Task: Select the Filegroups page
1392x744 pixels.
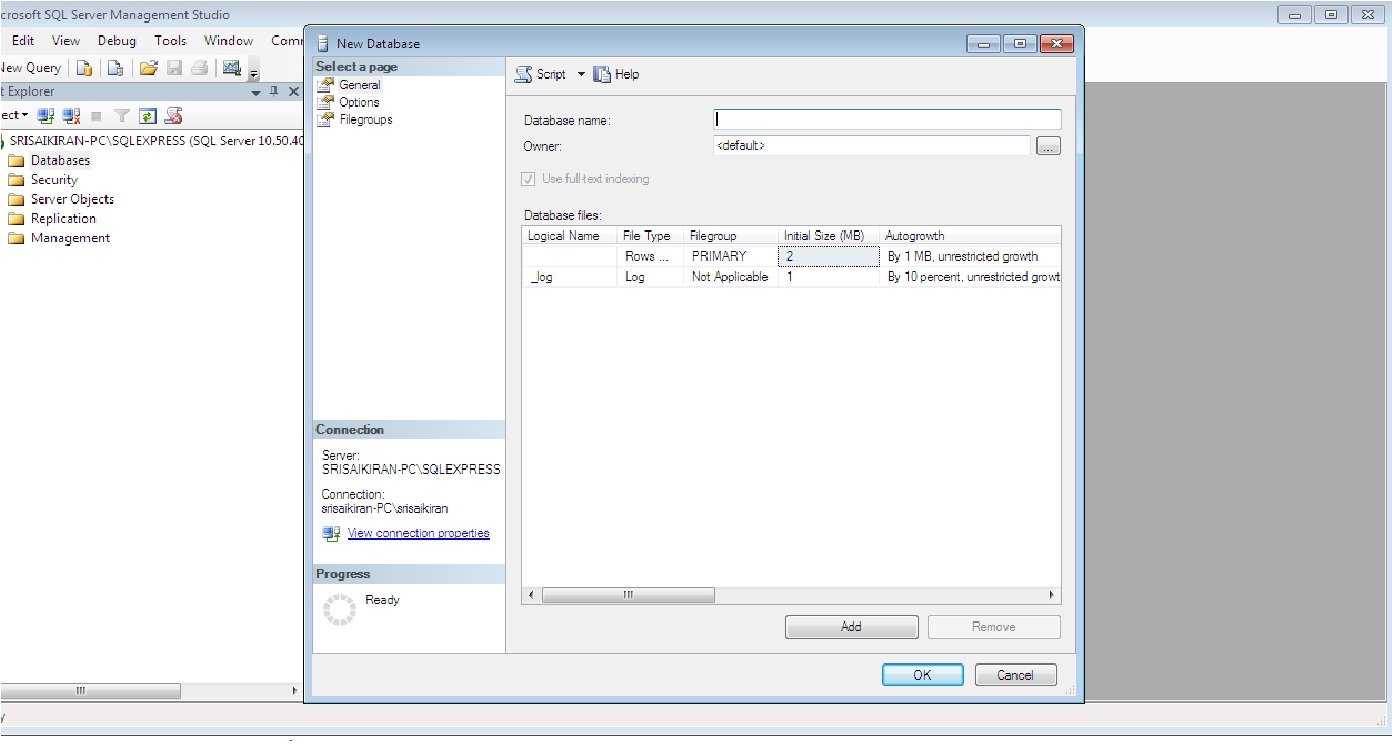Action: pyautogui.click(x=366, y=119)
